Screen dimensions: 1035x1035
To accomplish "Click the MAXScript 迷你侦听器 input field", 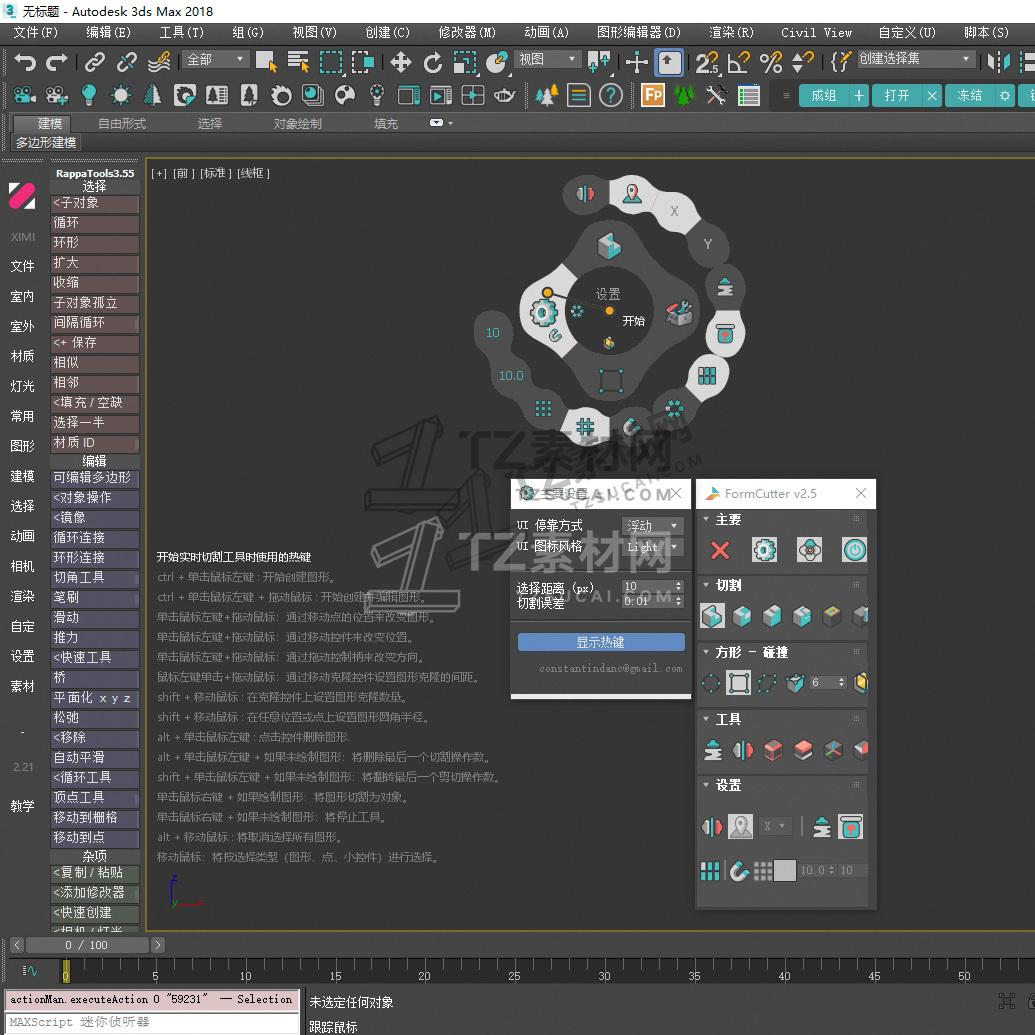I will pyautogui.click(x=152, y=1022).
